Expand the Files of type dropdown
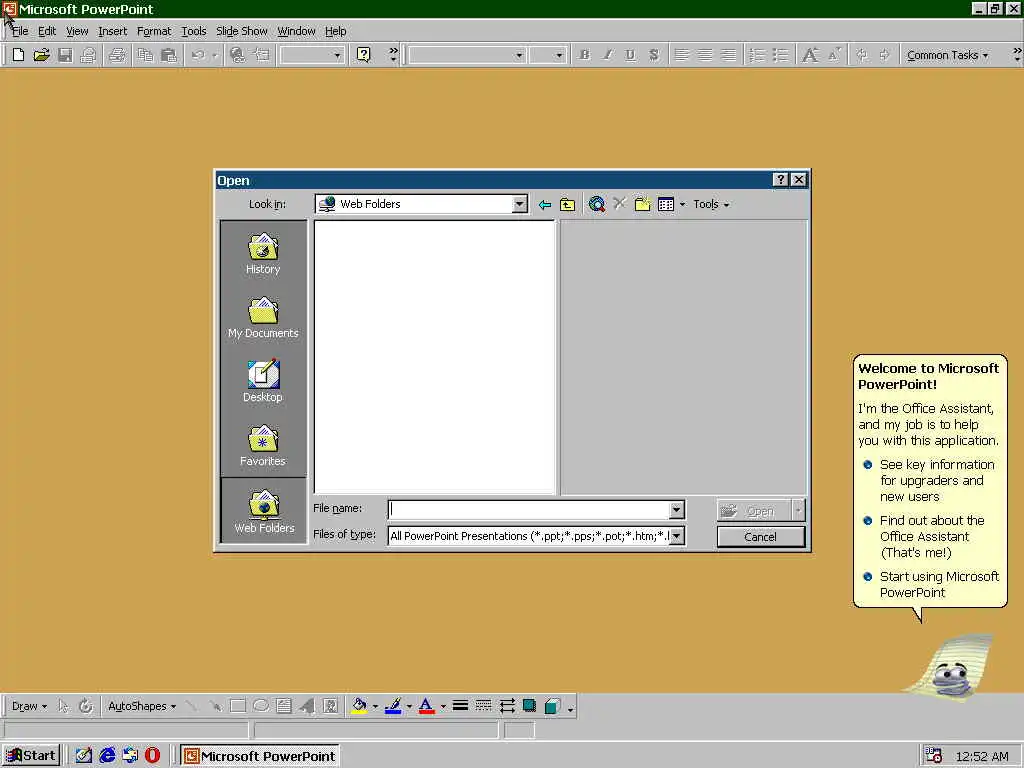Screen dimensions: 1024x768 677,536
